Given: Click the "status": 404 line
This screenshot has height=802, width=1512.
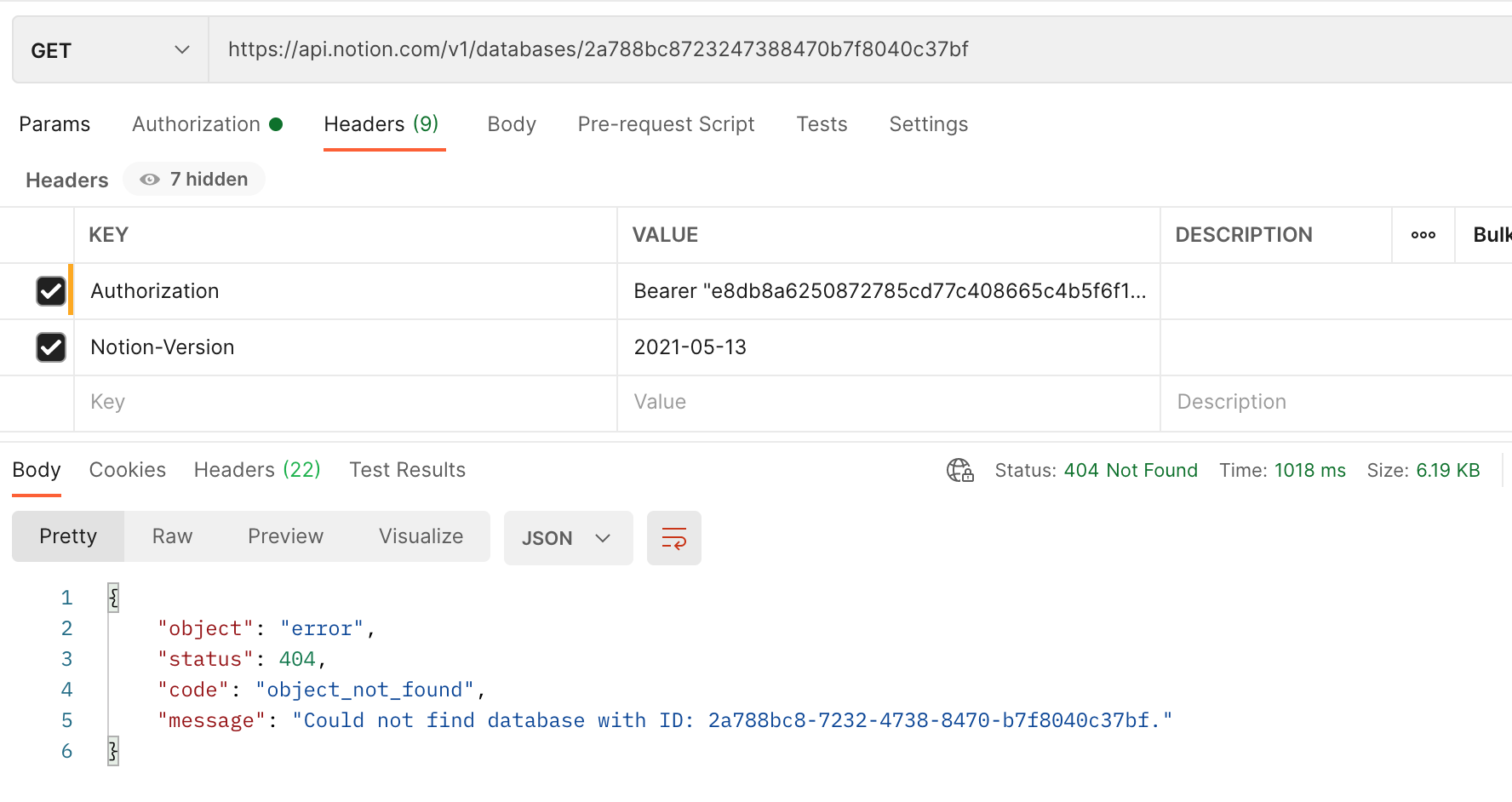Looking at the screenshot, I should (x=242, y=659).
